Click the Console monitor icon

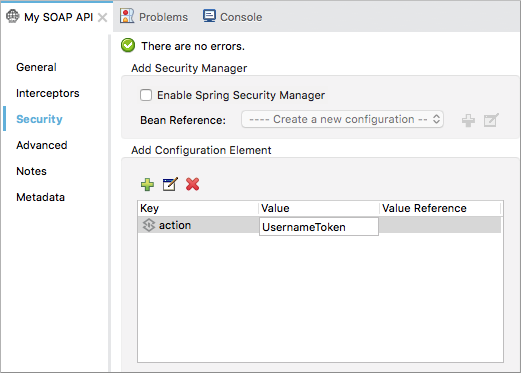pyautogui.click(x=209, y=16)
